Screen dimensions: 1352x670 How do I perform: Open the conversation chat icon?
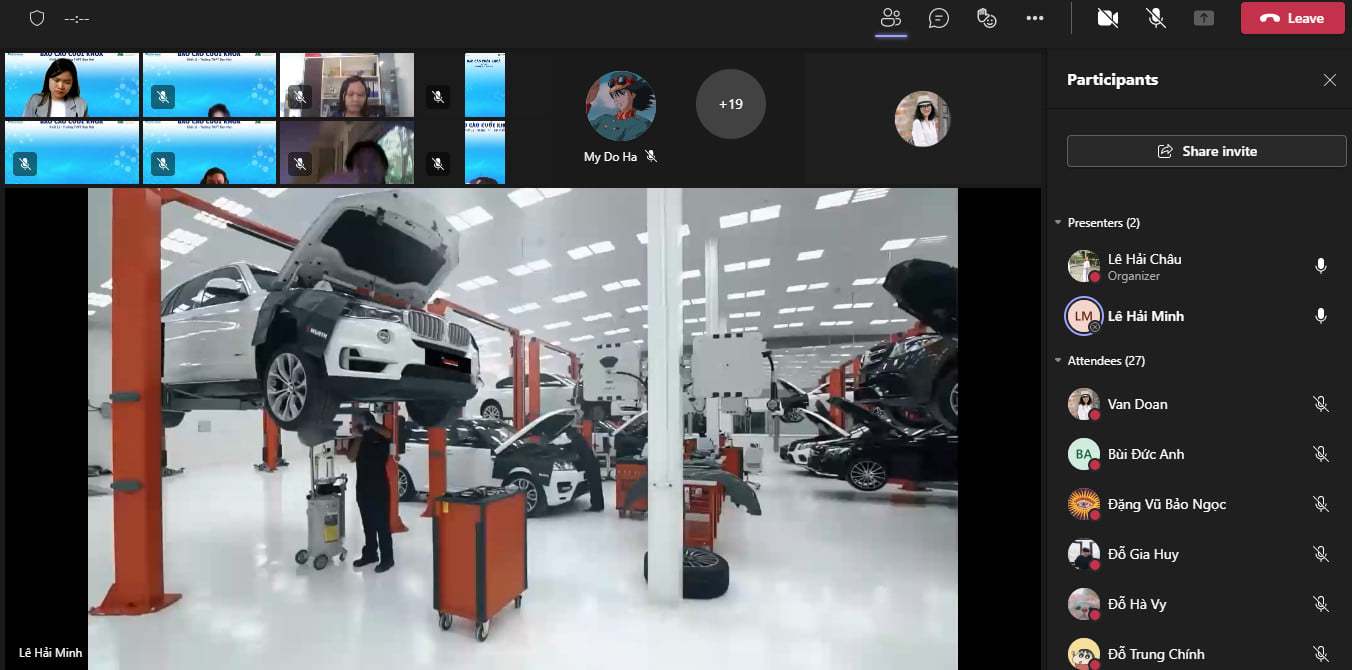[x=938, y=18]
